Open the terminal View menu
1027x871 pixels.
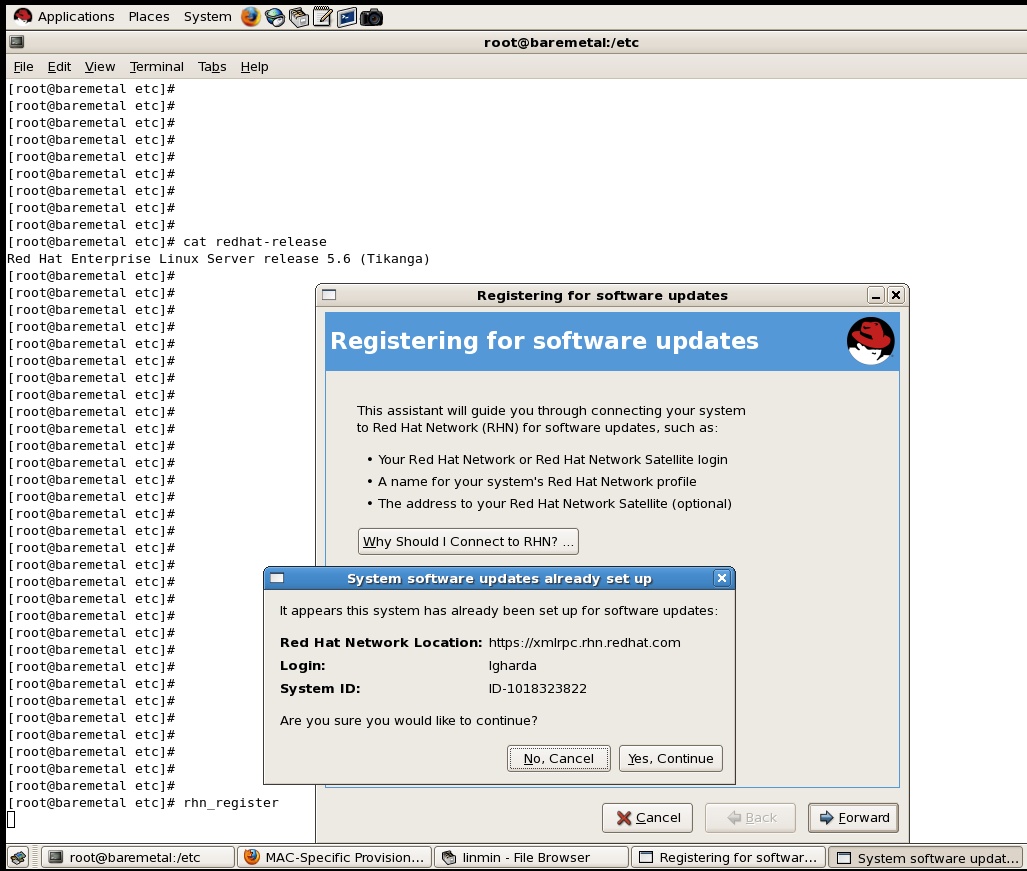[x=100, y=67]
